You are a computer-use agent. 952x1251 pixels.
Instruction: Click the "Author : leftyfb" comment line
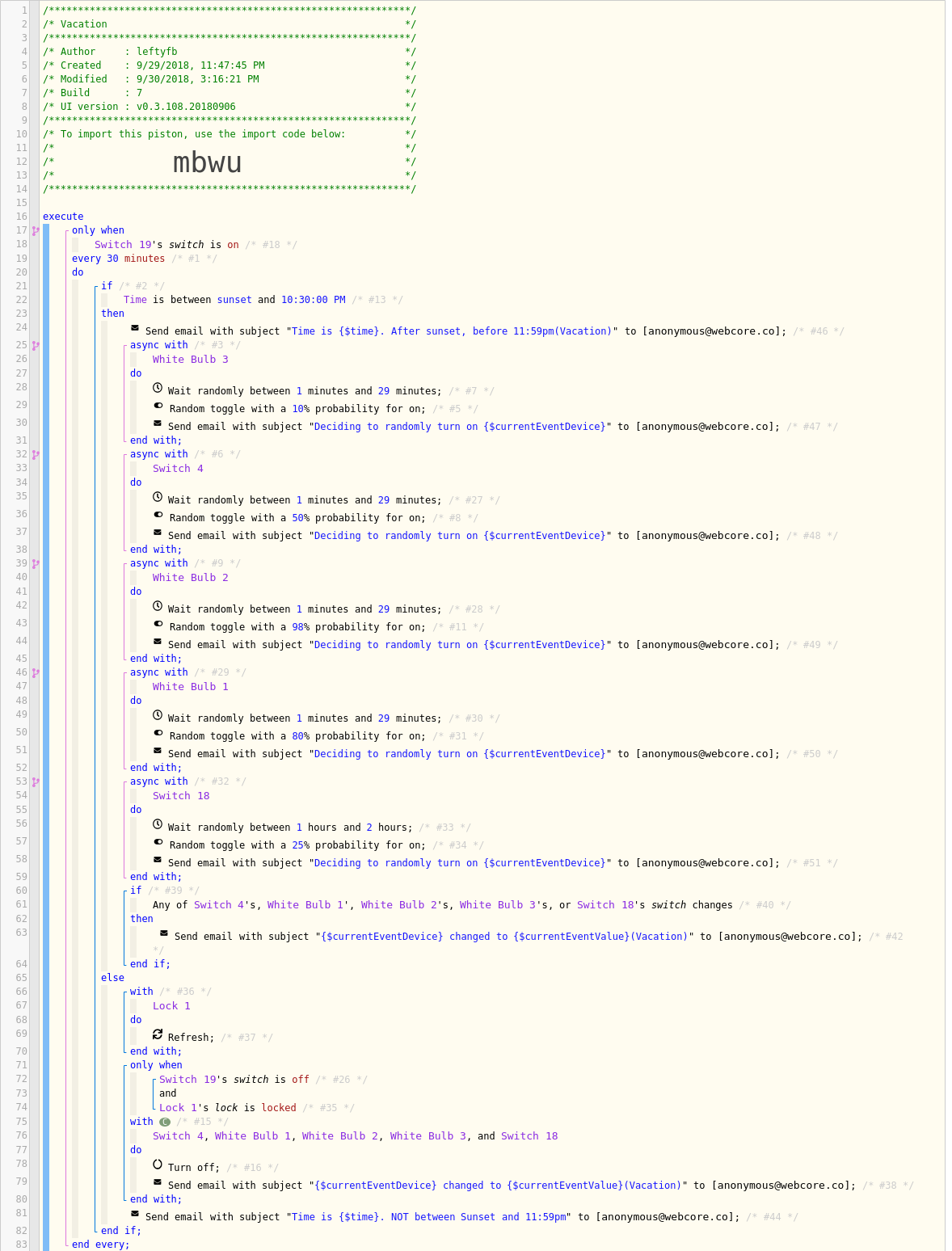230,52
